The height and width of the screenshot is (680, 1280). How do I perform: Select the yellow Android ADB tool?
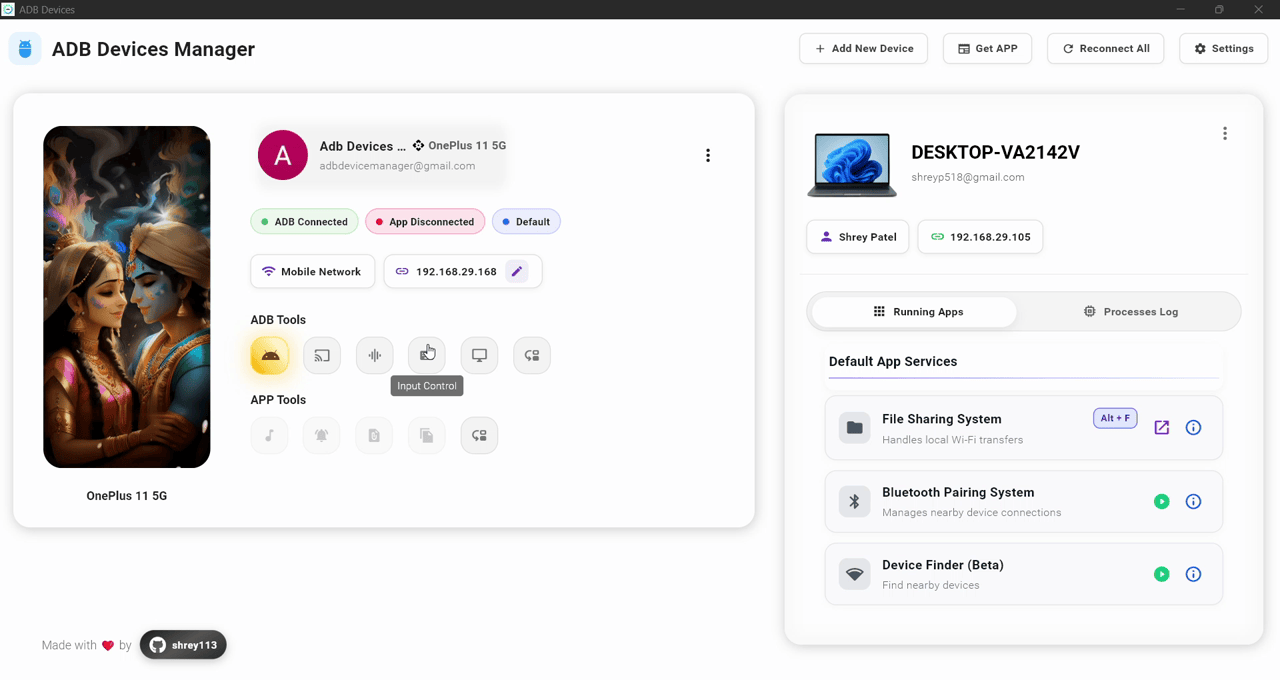269,355
